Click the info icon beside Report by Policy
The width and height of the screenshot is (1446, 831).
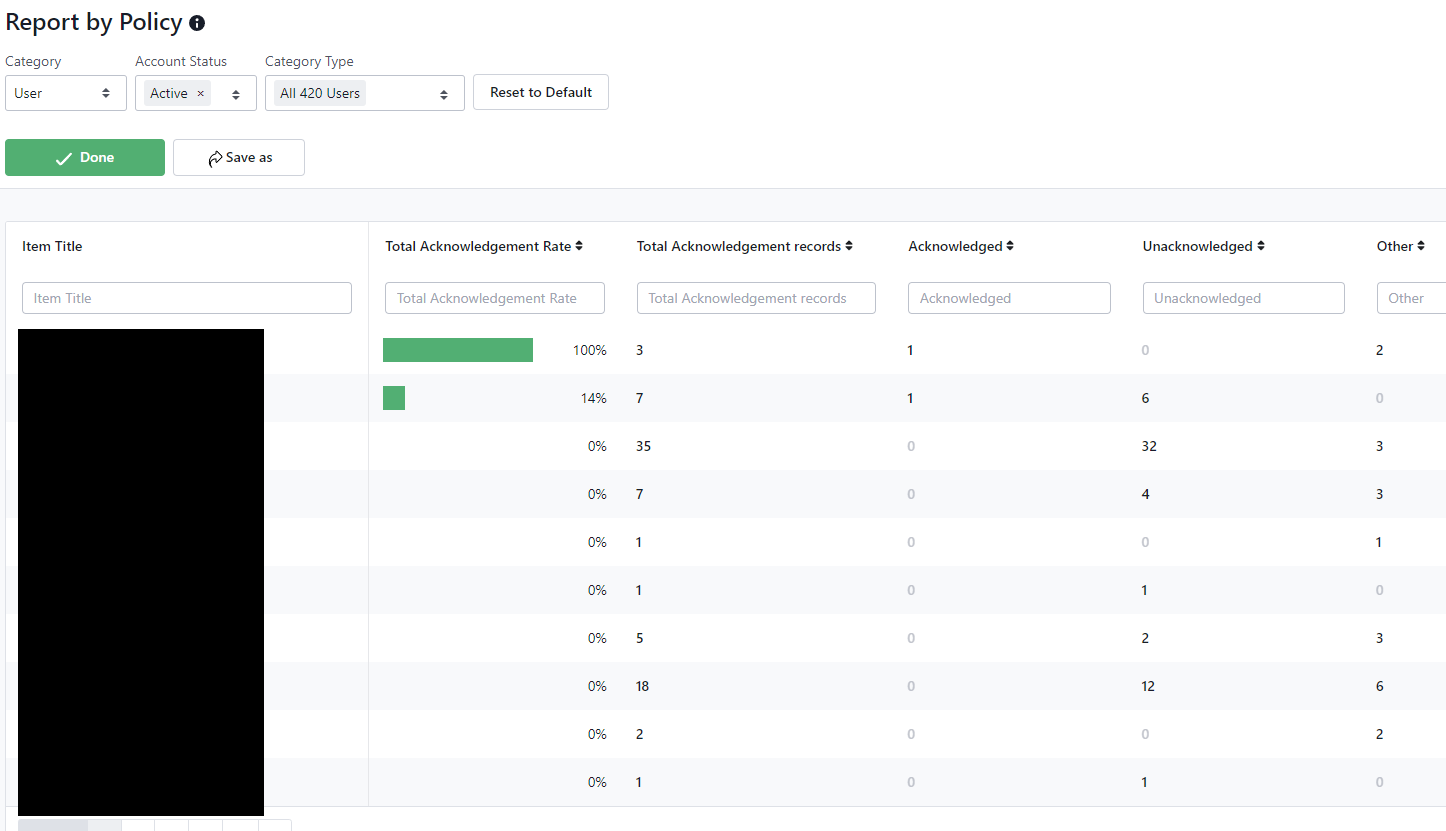(197, 23)
